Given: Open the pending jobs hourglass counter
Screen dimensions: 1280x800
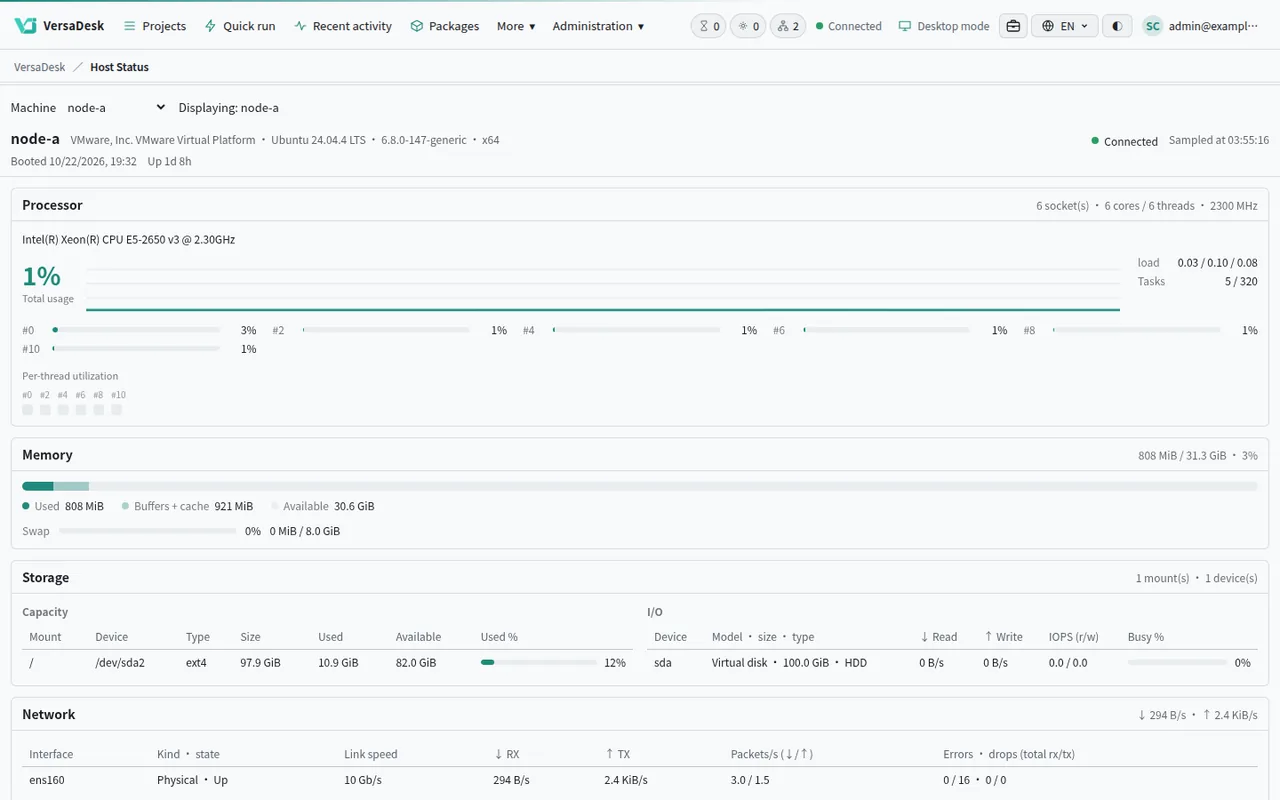Looking at the screenshot, I should point(709,26).
